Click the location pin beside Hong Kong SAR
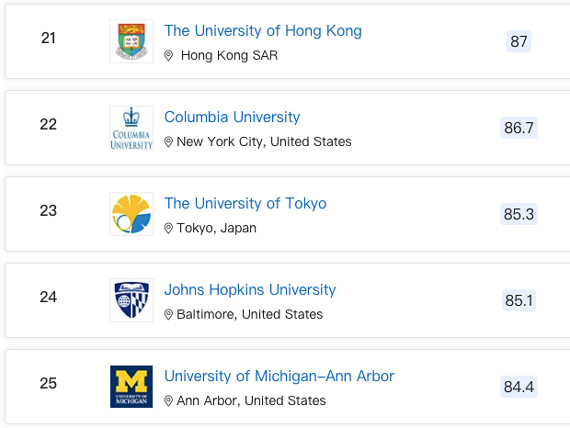570x428 pixels. coord(168,56)
